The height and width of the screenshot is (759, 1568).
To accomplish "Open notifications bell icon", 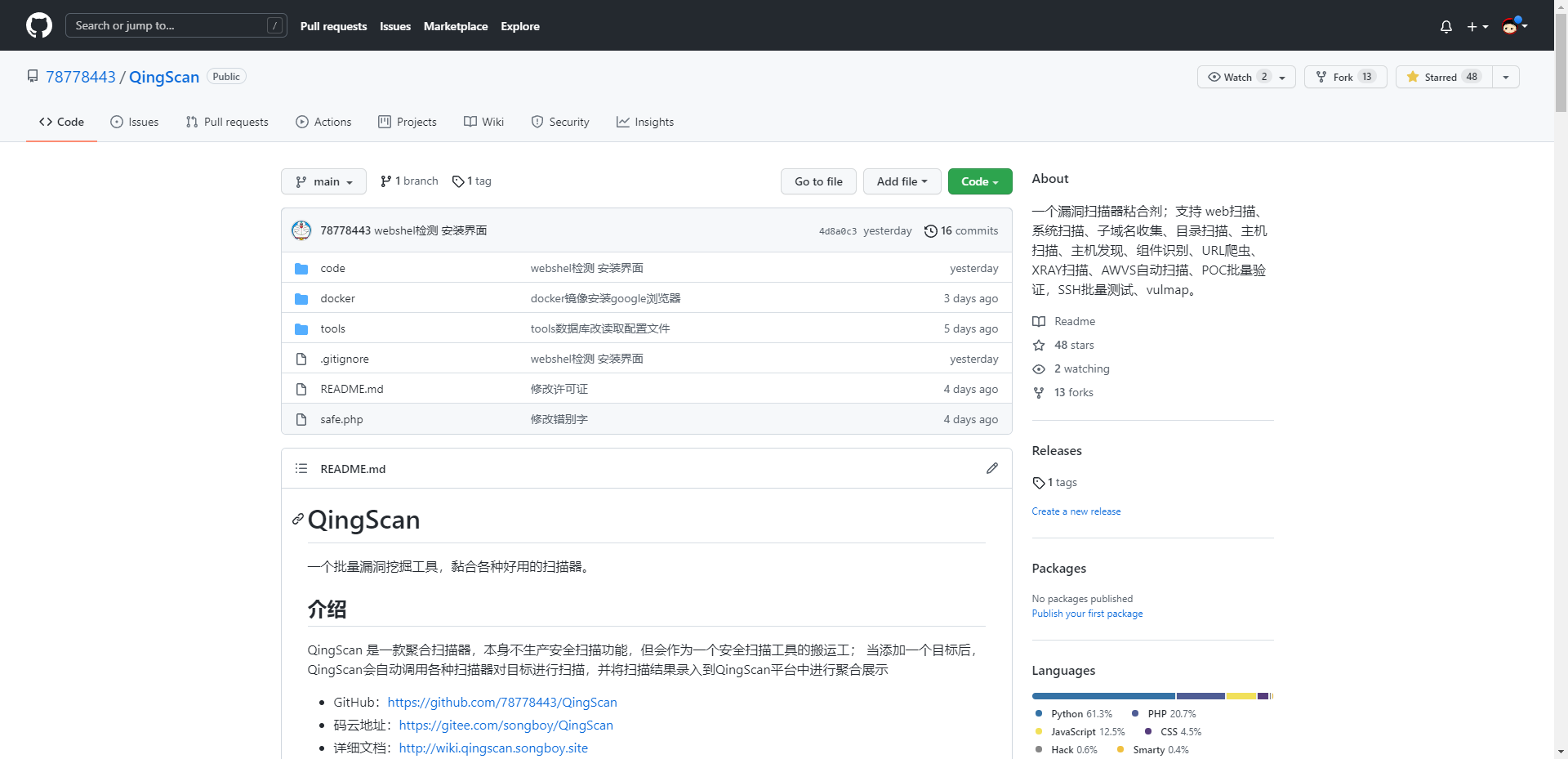I will (1446, 26).
